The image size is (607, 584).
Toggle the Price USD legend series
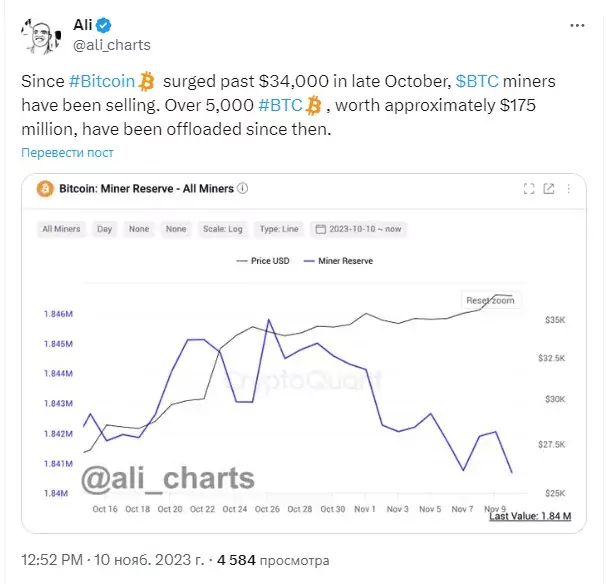tap(263, 261)
